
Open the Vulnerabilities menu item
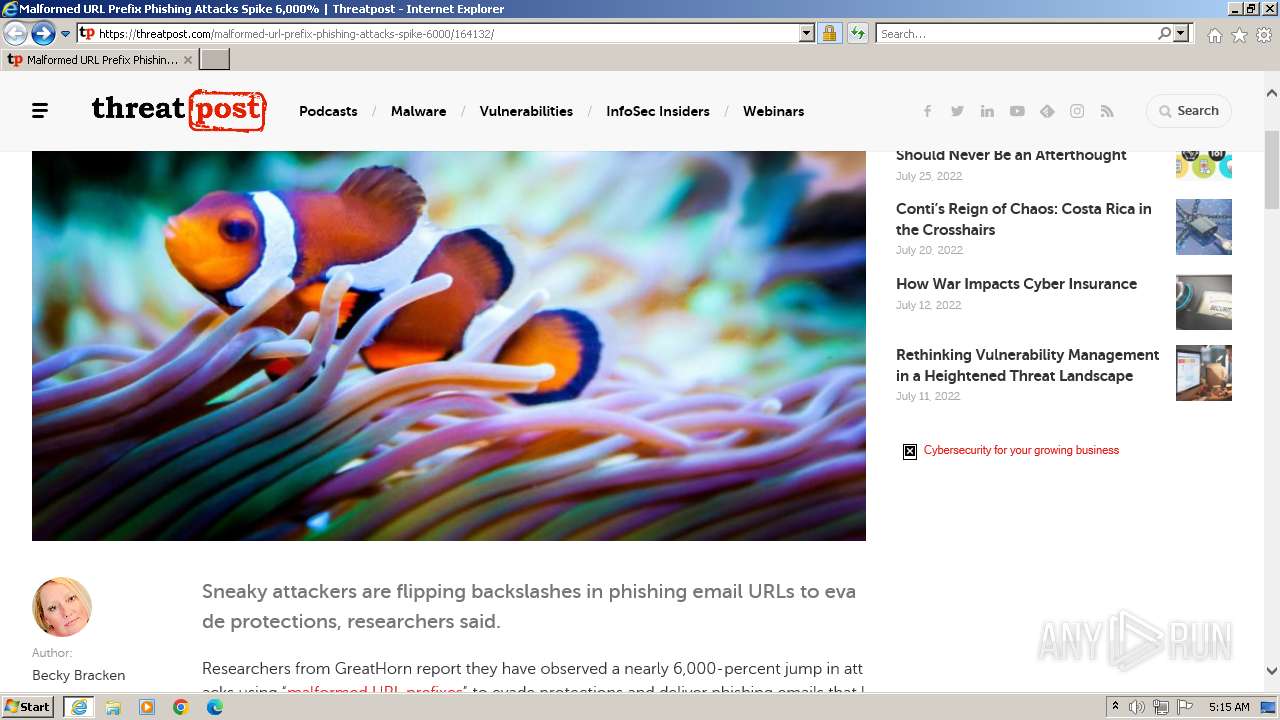(x=526, y=111)
